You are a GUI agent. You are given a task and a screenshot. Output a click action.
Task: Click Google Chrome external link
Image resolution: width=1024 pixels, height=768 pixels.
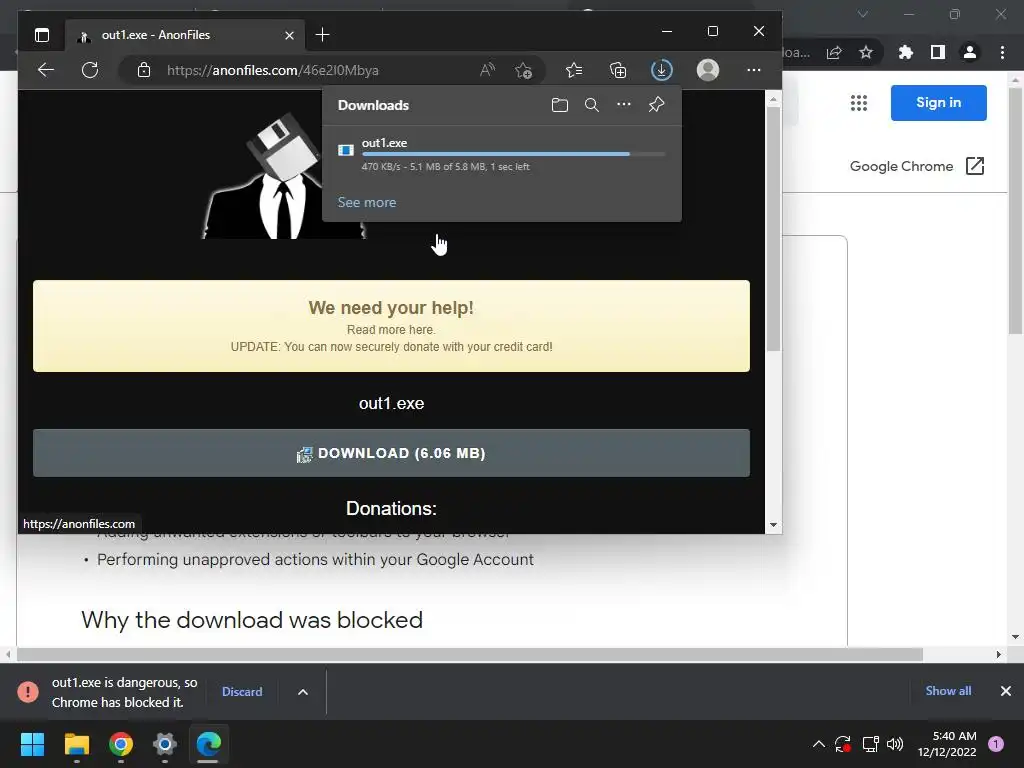coord(917,166)
